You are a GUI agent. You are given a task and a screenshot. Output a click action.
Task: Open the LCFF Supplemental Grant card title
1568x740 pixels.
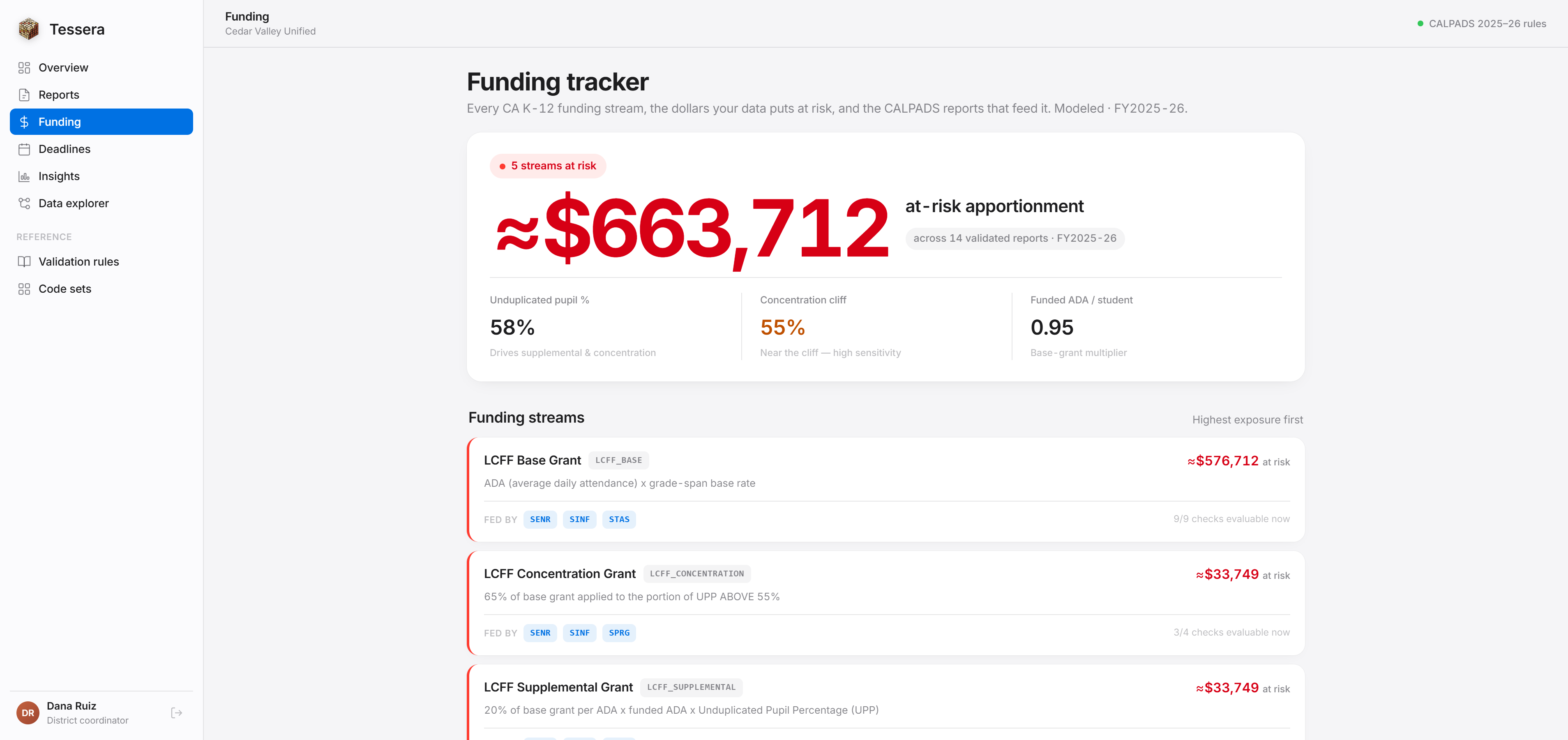click(558, 687)
